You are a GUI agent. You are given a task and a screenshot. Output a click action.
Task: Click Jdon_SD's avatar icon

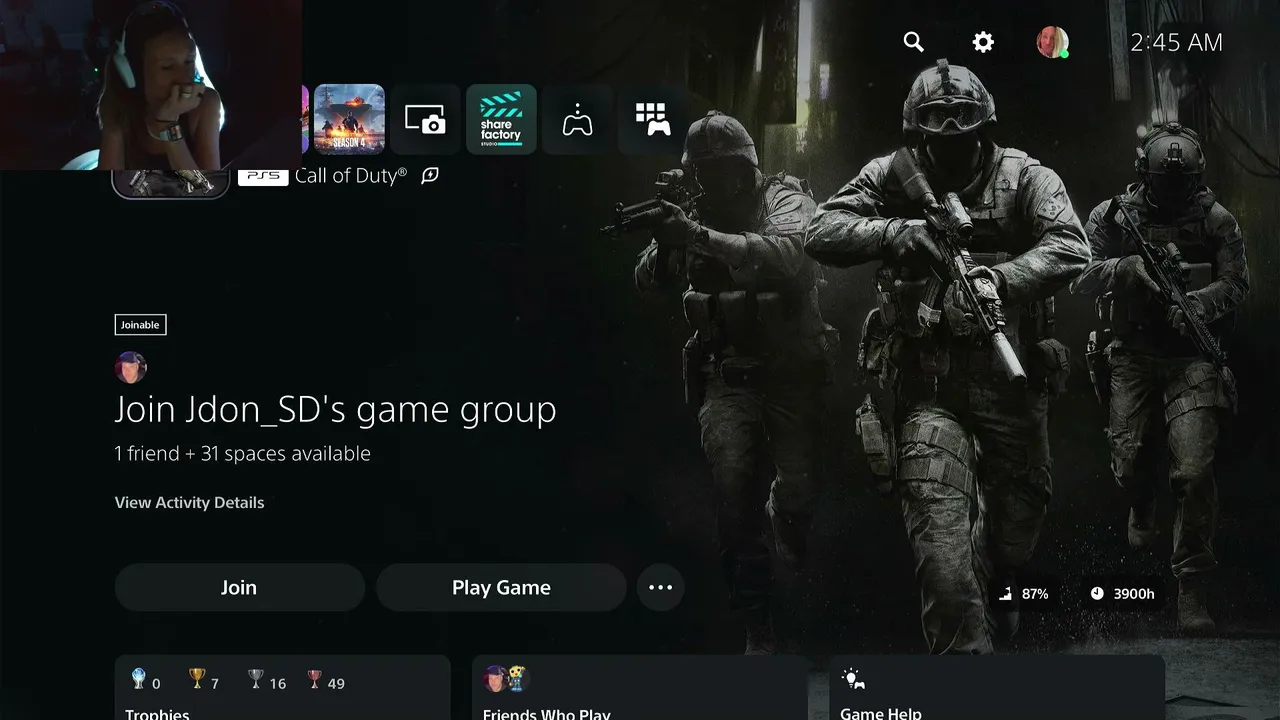point(130,367)
